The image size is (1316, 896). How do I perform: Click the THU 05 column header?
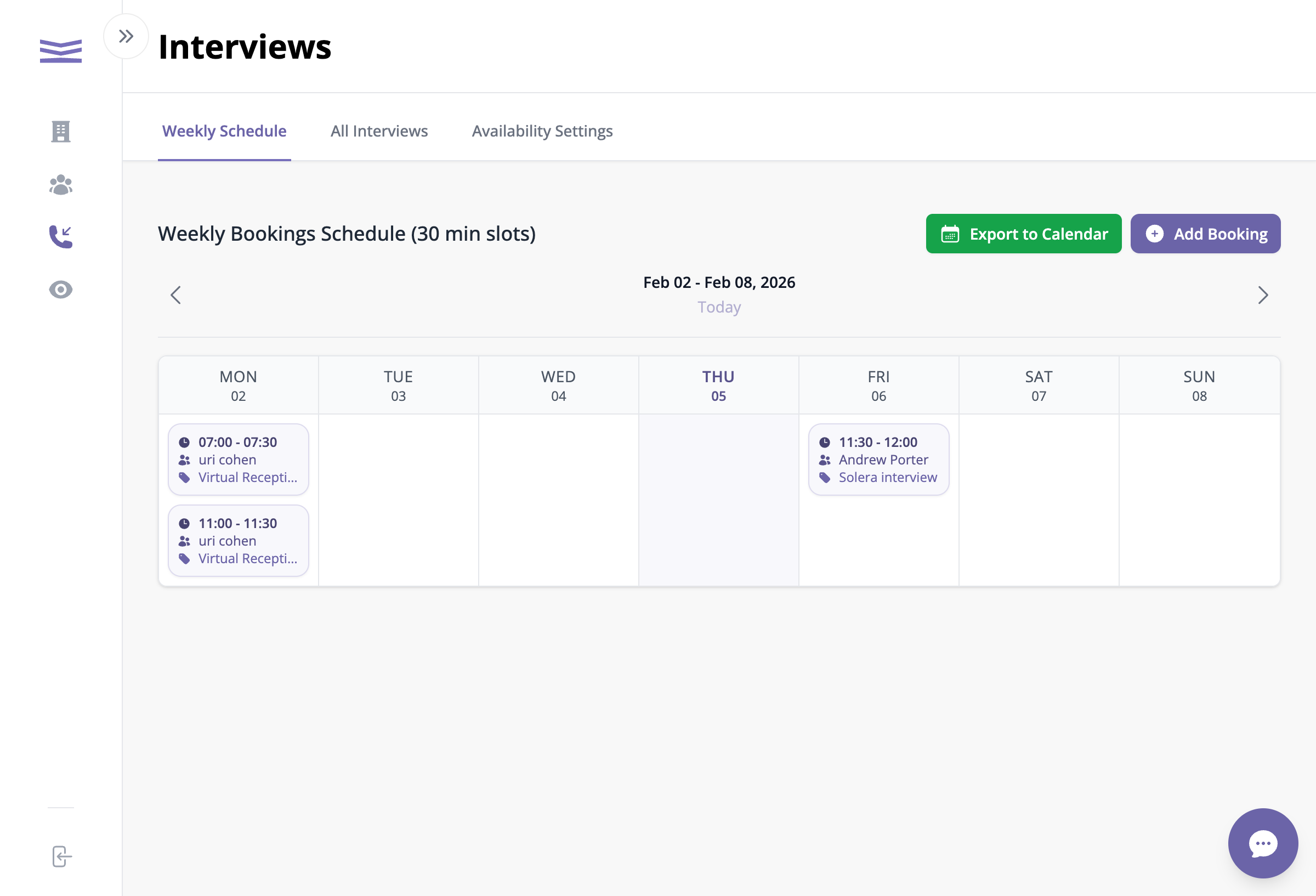point(718,385)
